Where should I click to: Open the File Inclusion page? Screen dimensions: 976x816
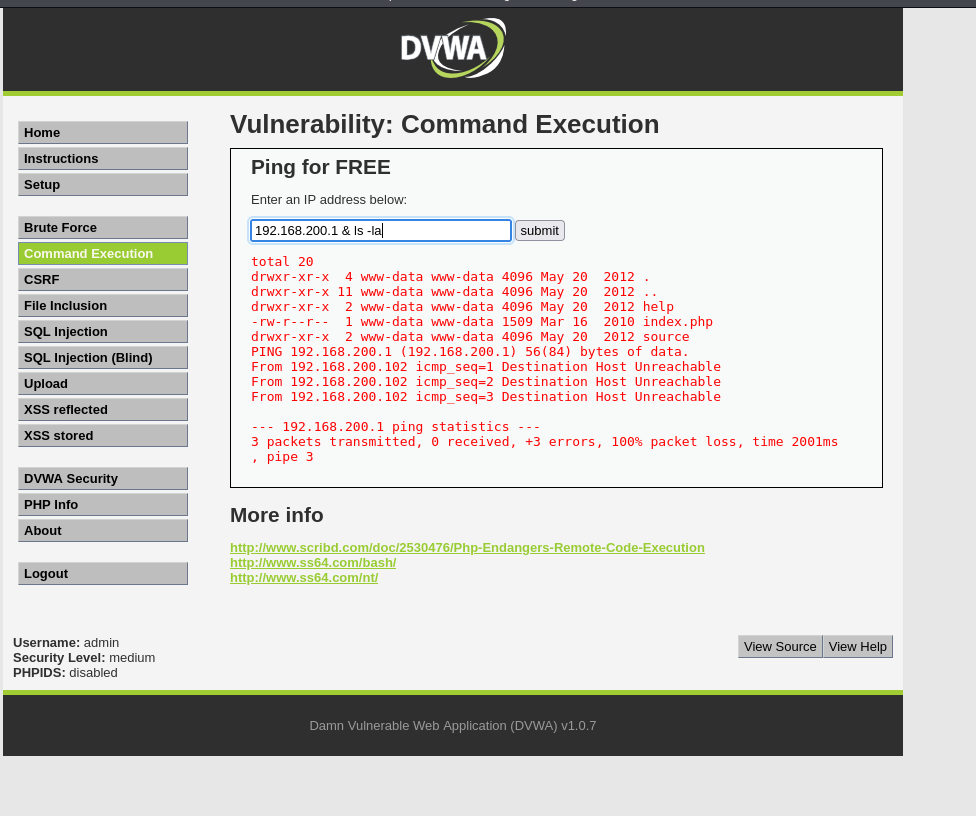(x=103, y=306)
